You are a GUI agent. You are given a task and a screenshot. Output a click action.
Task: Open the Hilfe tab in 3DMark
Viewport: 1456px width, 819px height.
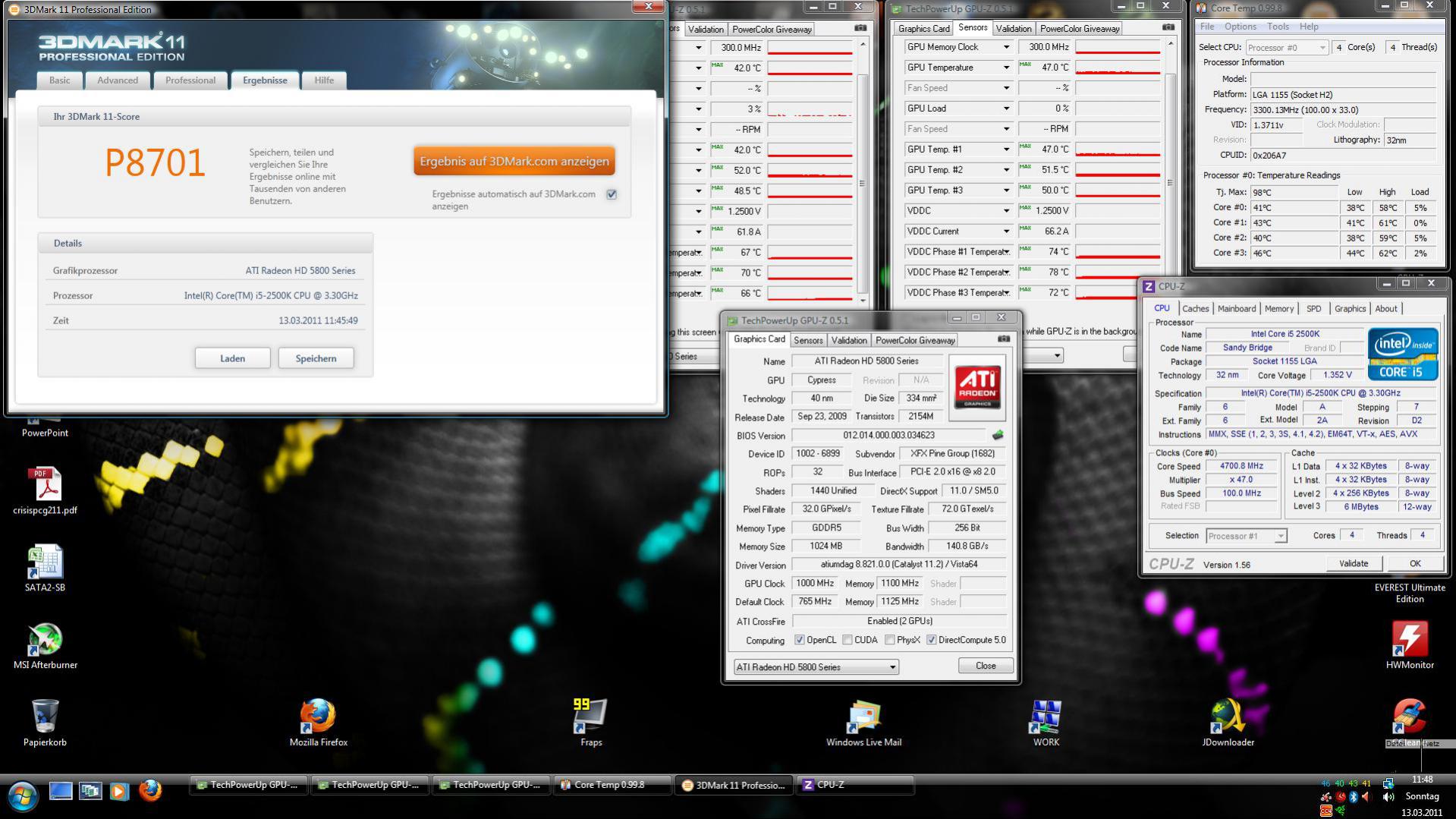[x=324, y=80]
